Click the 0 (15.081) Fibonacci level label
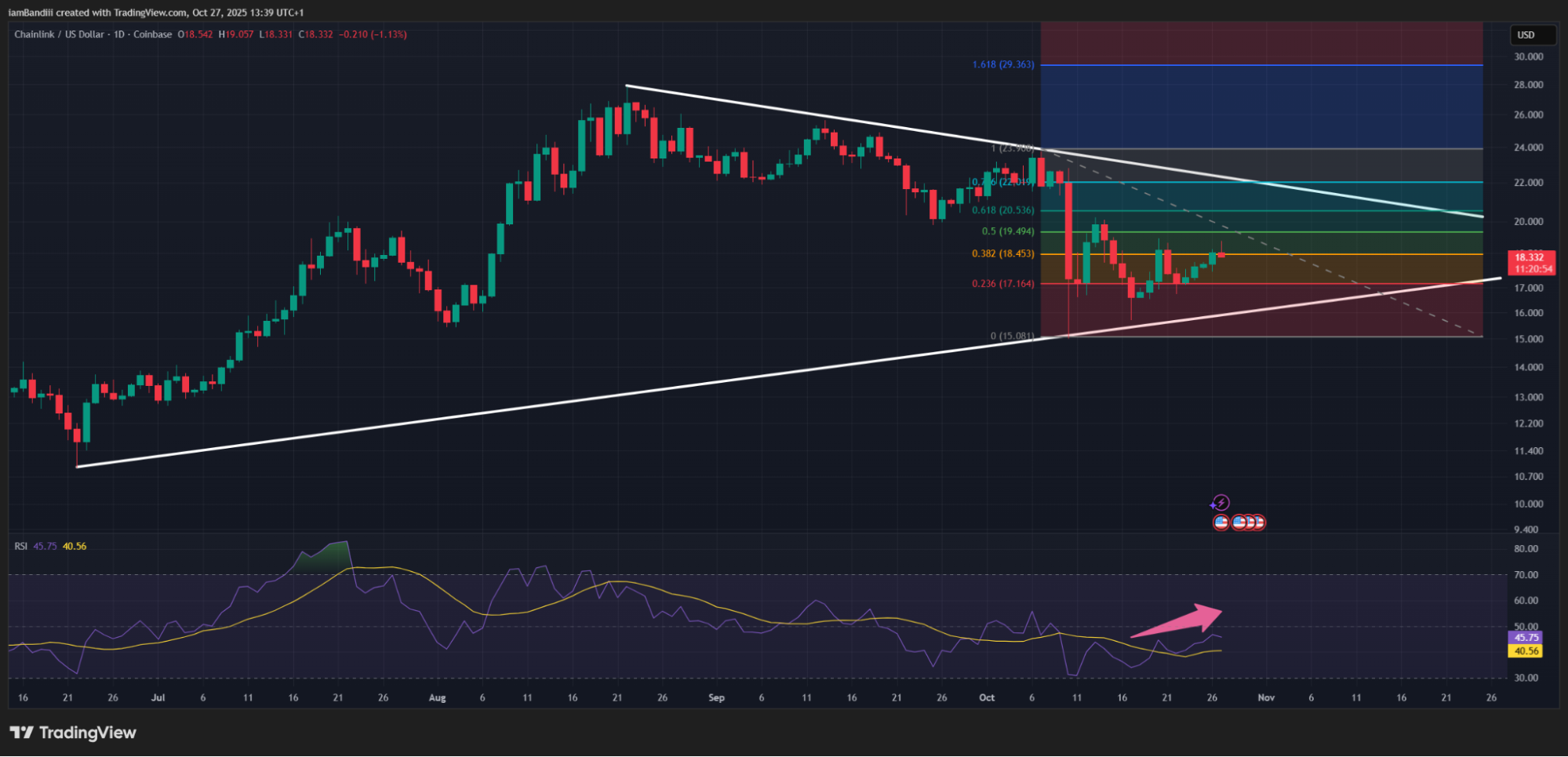The width and height of the screenshot is (1568, 757). 1012,336
